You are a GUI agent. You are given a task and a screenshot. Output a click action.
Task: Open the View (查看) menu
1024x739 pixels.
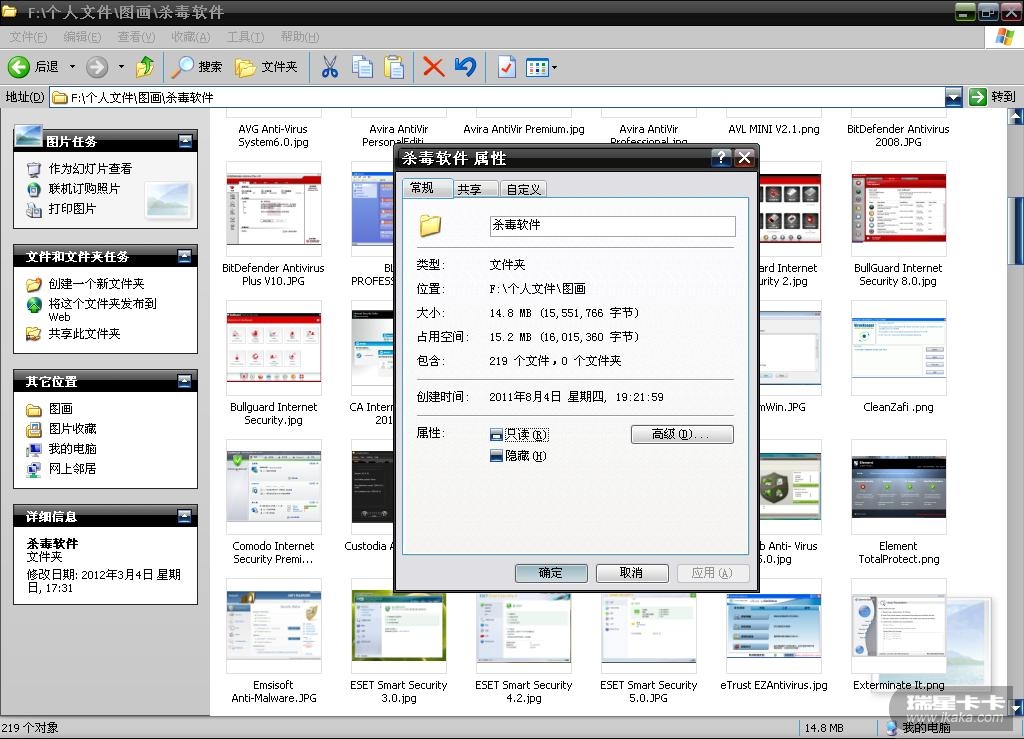click(x=136, y=37)
